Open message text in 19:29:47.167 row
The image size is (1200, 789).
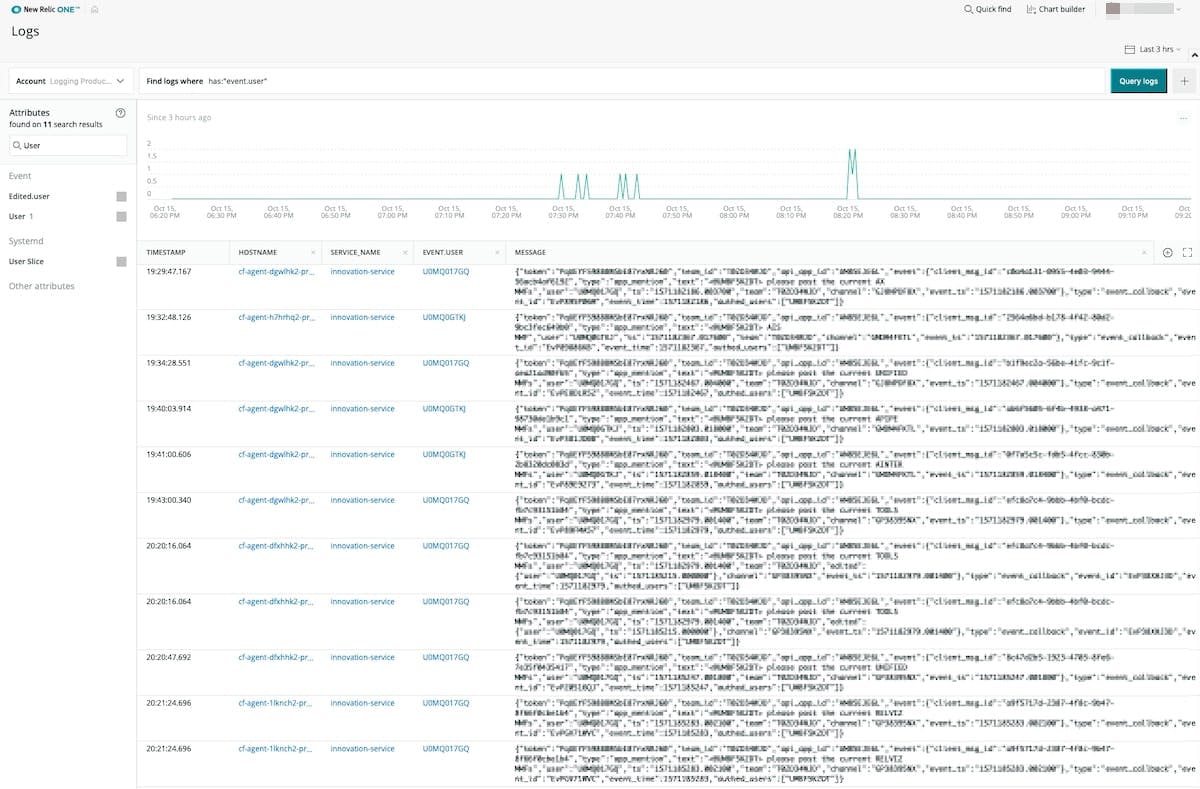[855, 286]
